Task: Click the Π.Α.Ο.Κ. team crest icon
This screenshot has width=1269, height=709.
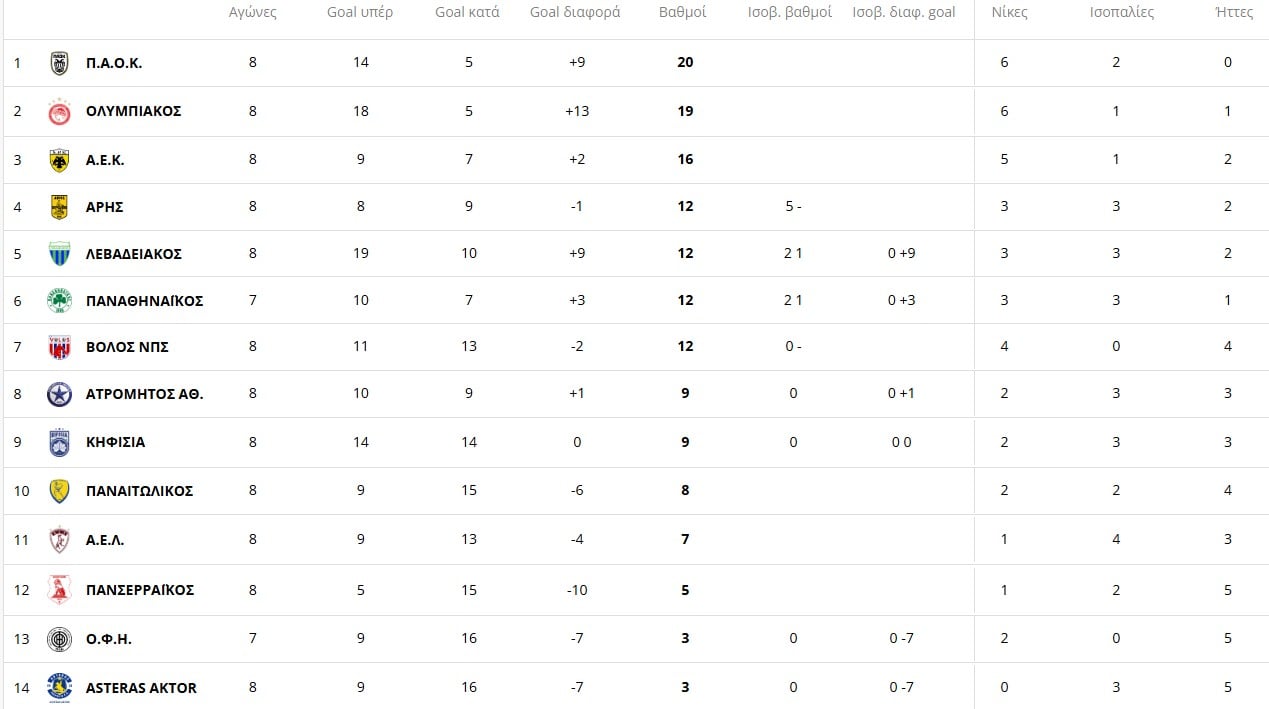Action: pos(59,63)
